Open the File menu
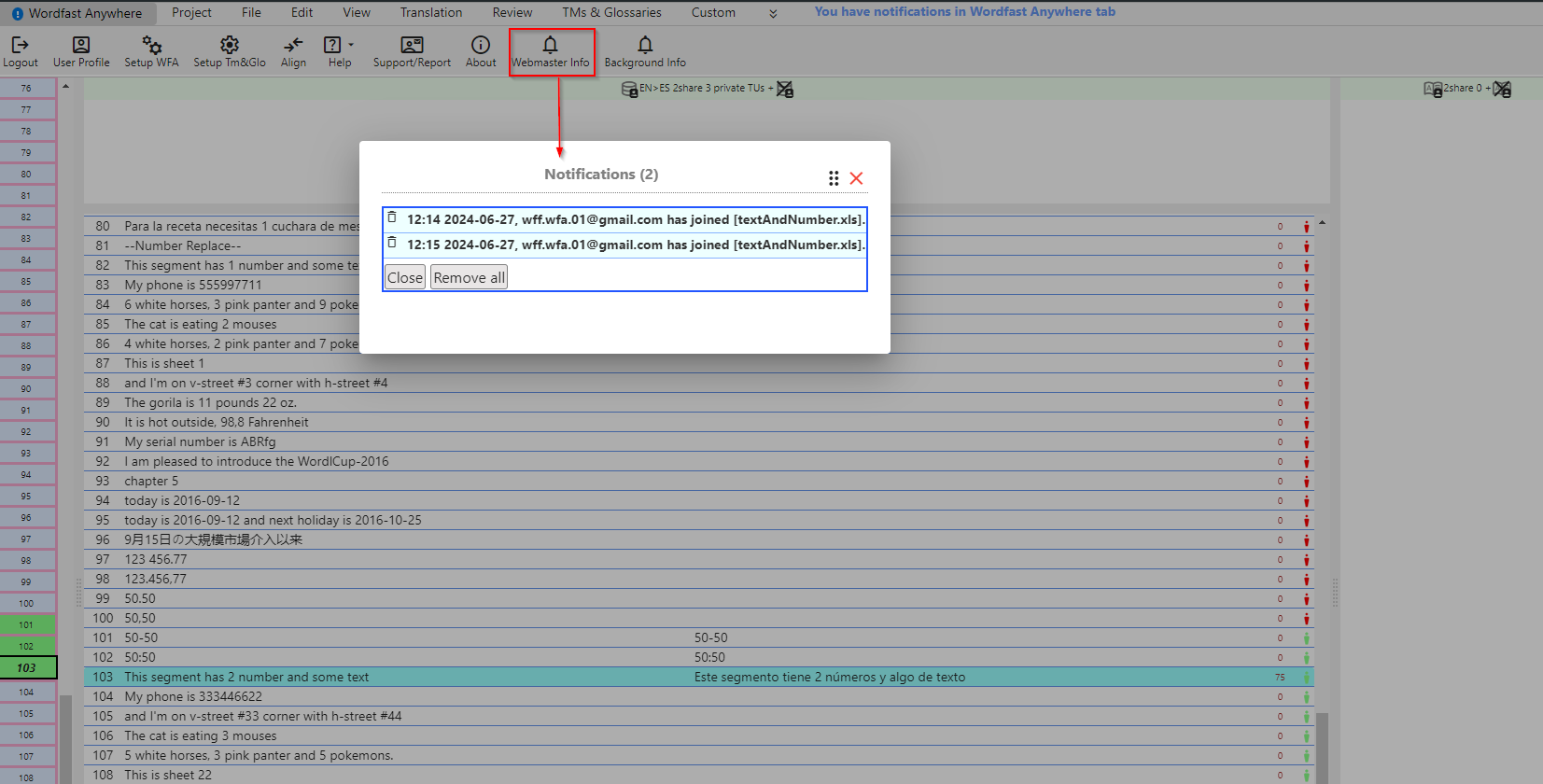The height and width of the screenshot is (784, 1543). click(x=251, y=12)
